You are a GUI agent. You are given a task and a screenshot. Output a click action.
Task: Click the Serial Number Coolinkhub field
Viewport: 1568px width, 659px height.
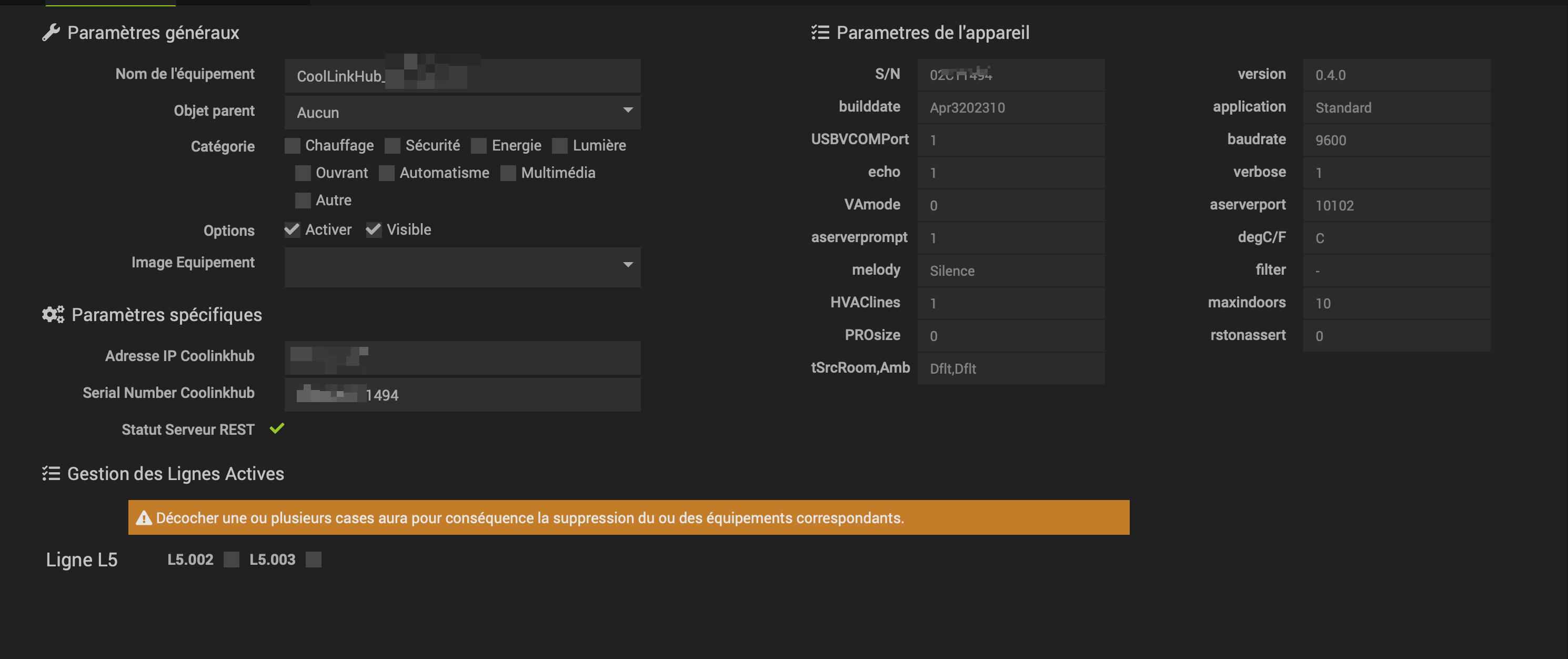[463, 395]
